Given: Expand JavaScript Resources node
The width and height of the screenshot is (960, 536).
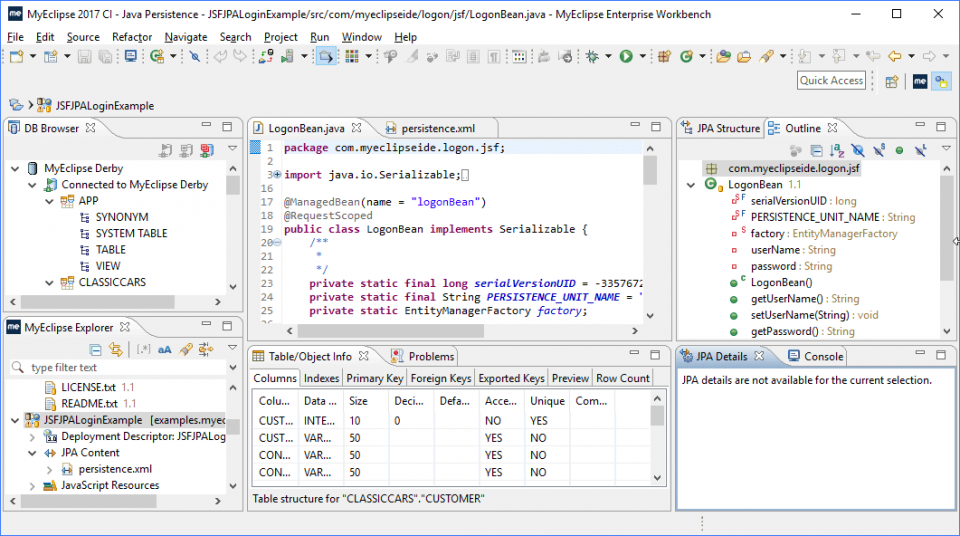Looking at the screenshot, I should pos(32,486).
